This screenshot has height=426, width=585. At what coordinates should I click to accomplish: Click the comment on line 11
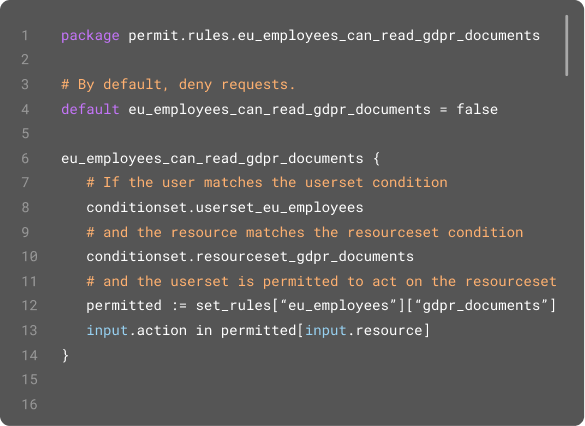pyautogui.click(x=322, y=281)
